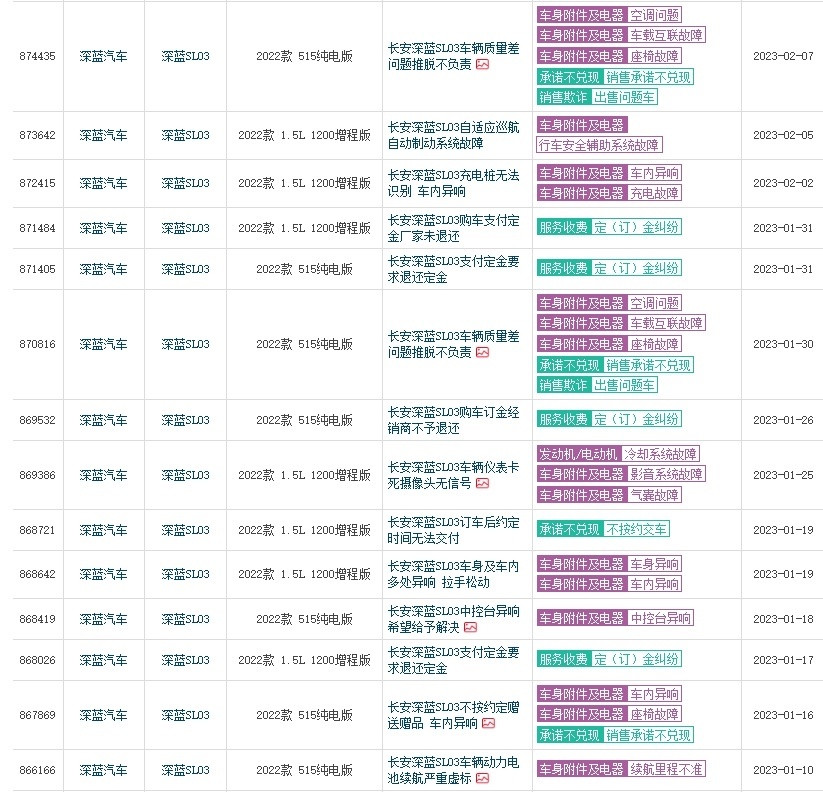823x792 pixels.
Task: Open complaint 车身及车内多处异响 拉手松动
Action: tap(453, 574)
